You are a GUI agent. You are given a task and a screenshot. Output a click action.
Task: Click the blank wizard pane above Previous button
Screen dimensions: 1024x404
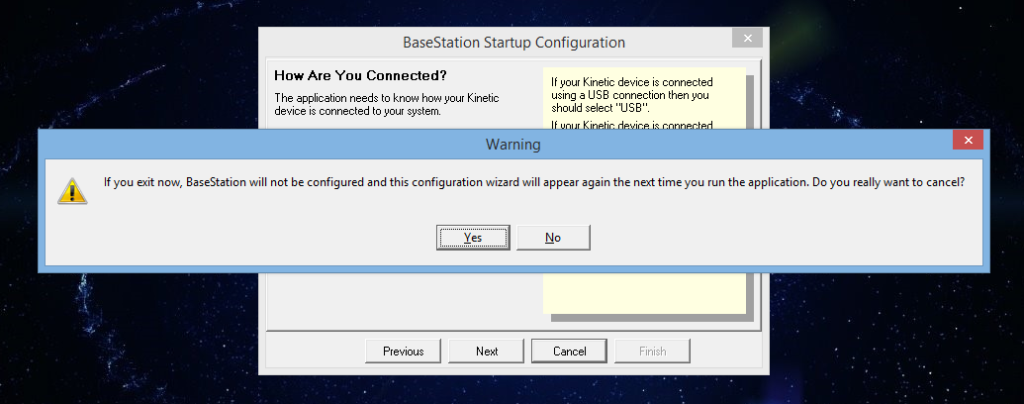[x=404, y=300]
